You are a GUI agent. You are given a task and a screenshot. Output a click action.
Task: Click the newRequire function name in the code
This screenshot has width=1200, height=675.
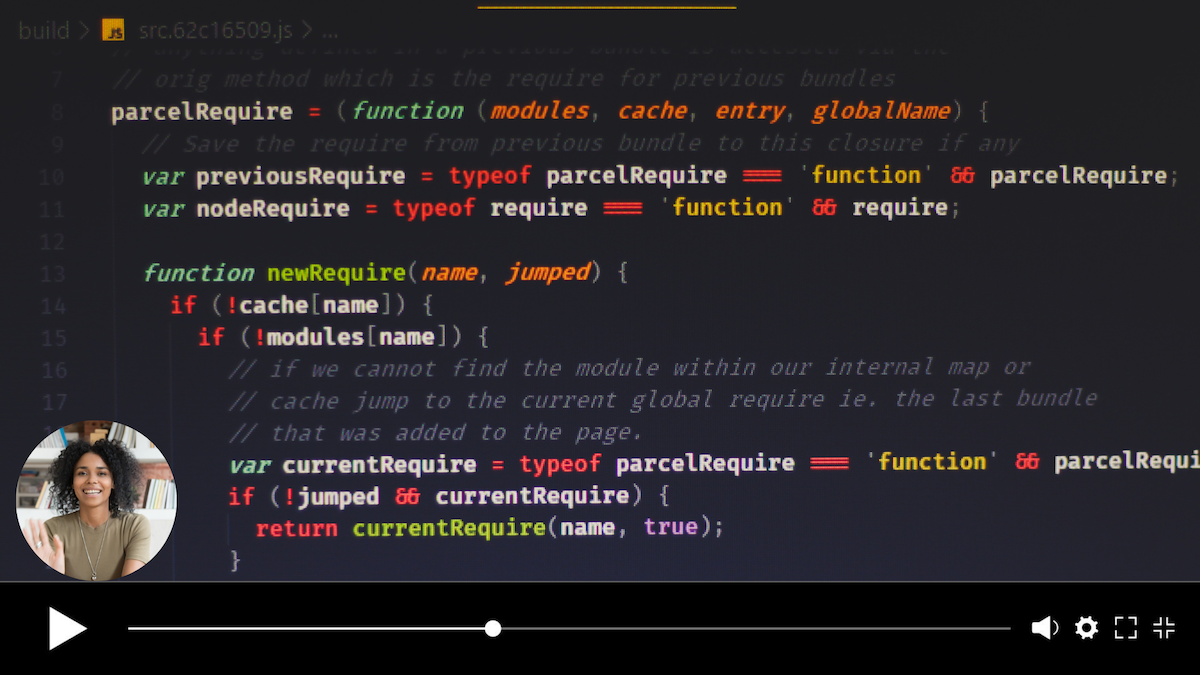tap(335, 272)
